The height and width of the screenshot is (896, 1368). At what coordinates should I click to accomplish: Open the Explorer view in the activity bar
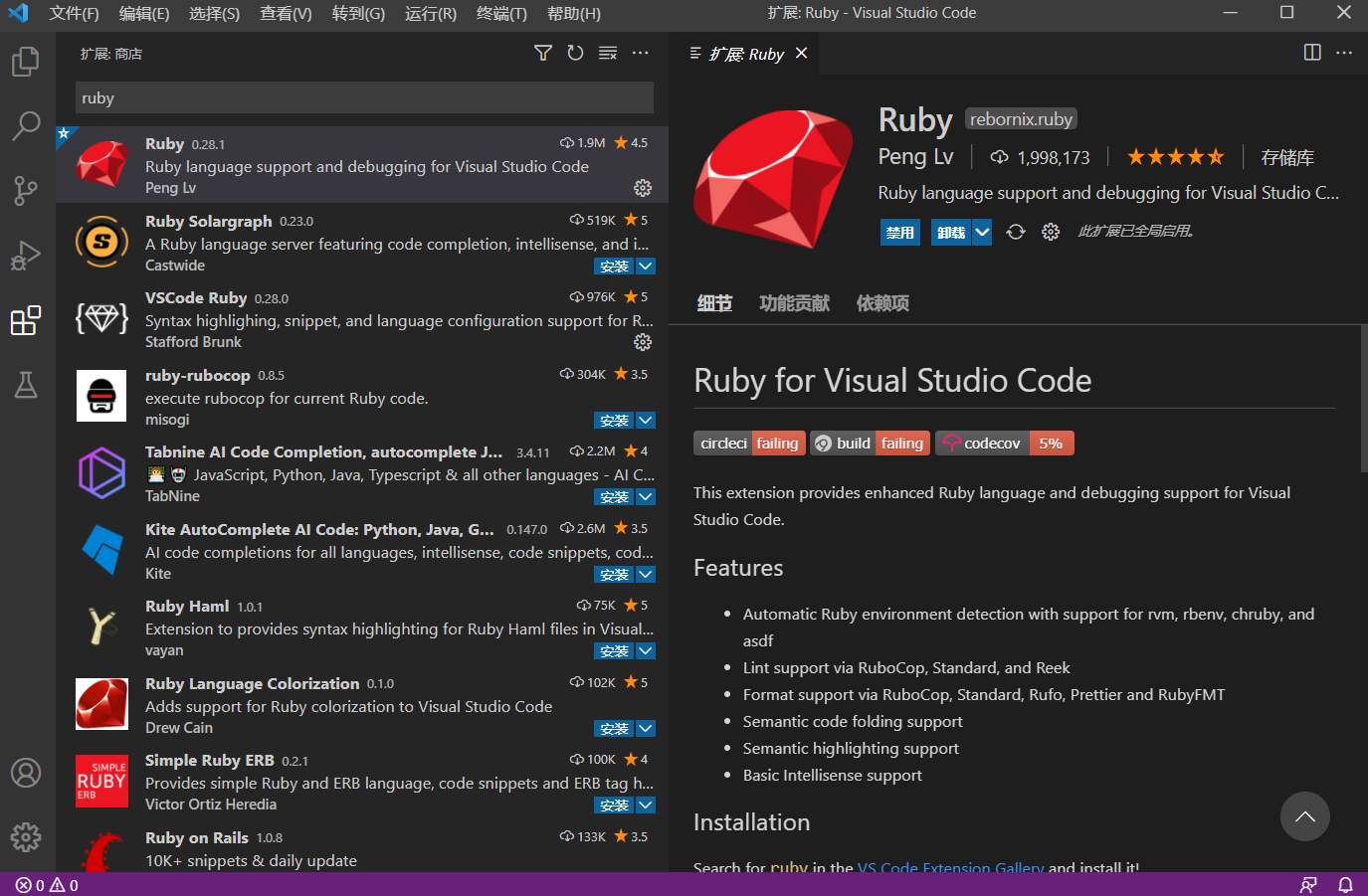(x=26, y=62)
